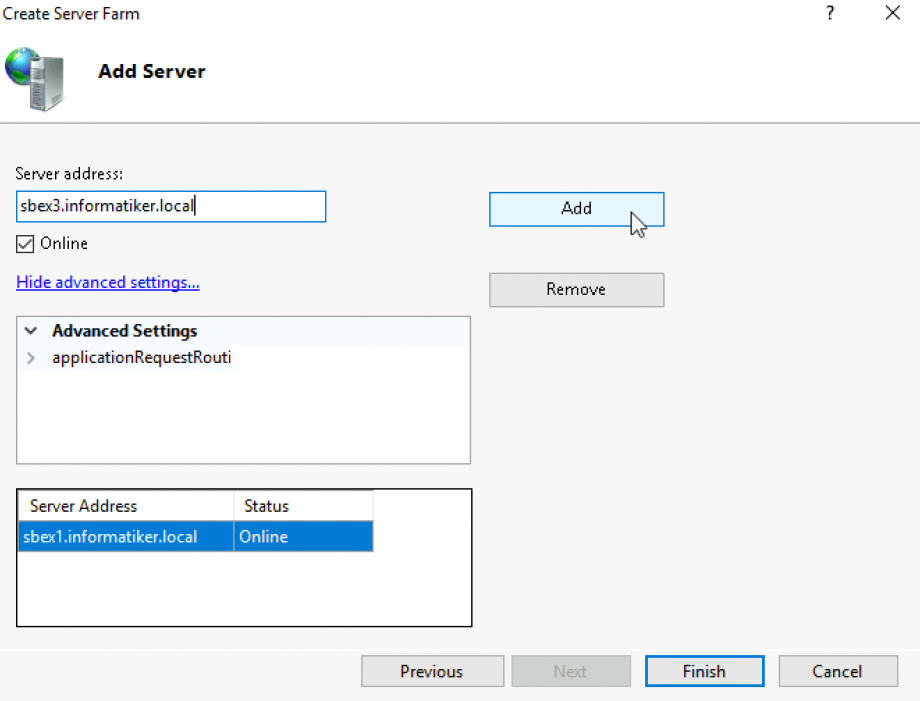Click the Previous button
Screen dimensions: 920x701
coord(432,671)
